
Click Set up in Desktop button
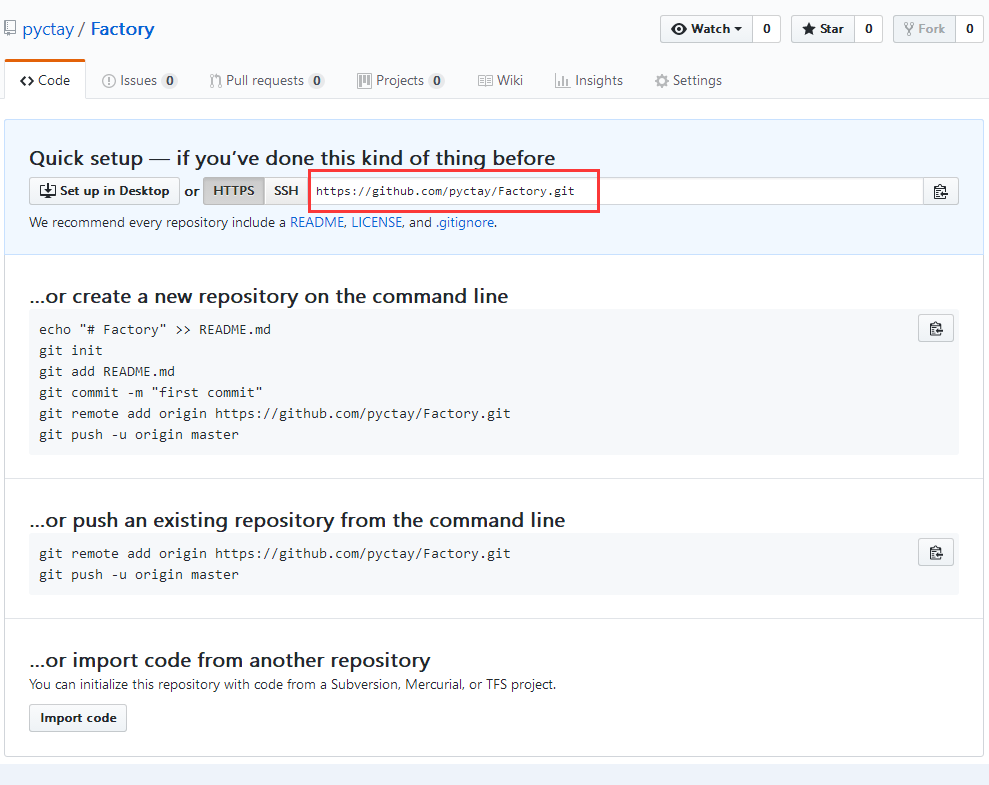104,191
